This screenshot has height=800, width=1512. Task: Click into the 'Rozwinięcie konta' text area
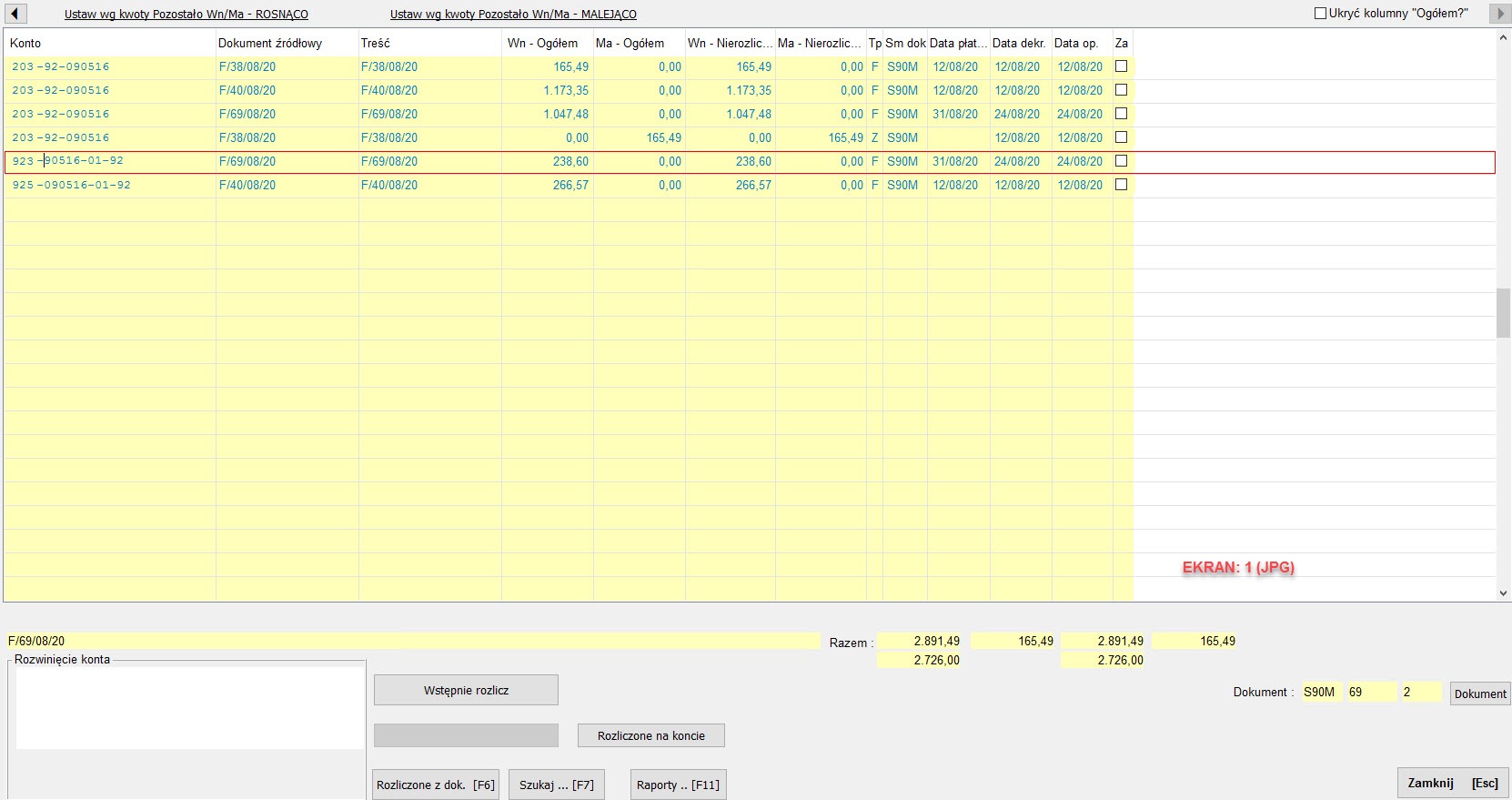[x=189, y=708]
